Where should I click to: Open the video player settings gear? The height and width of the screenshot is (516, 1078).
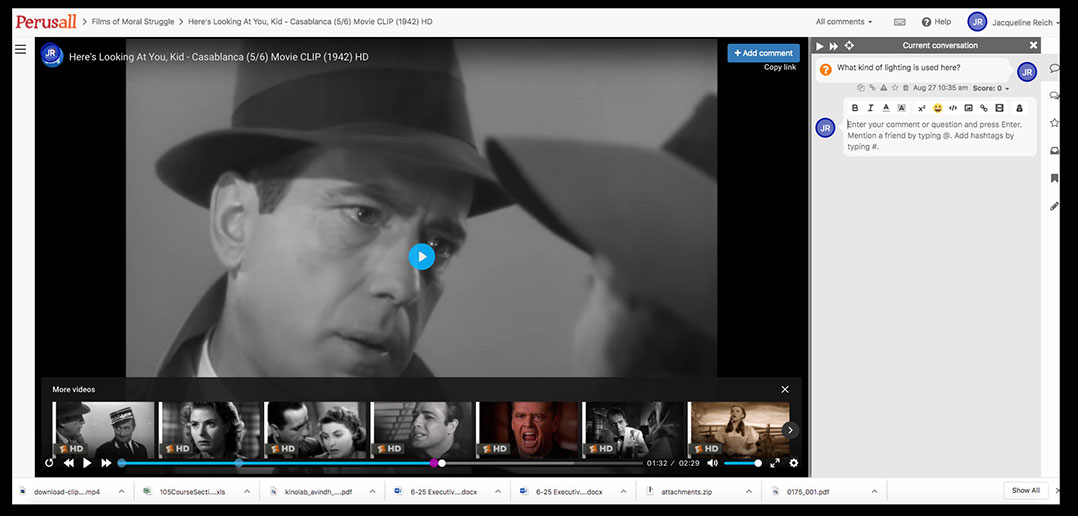coord(794,463)
